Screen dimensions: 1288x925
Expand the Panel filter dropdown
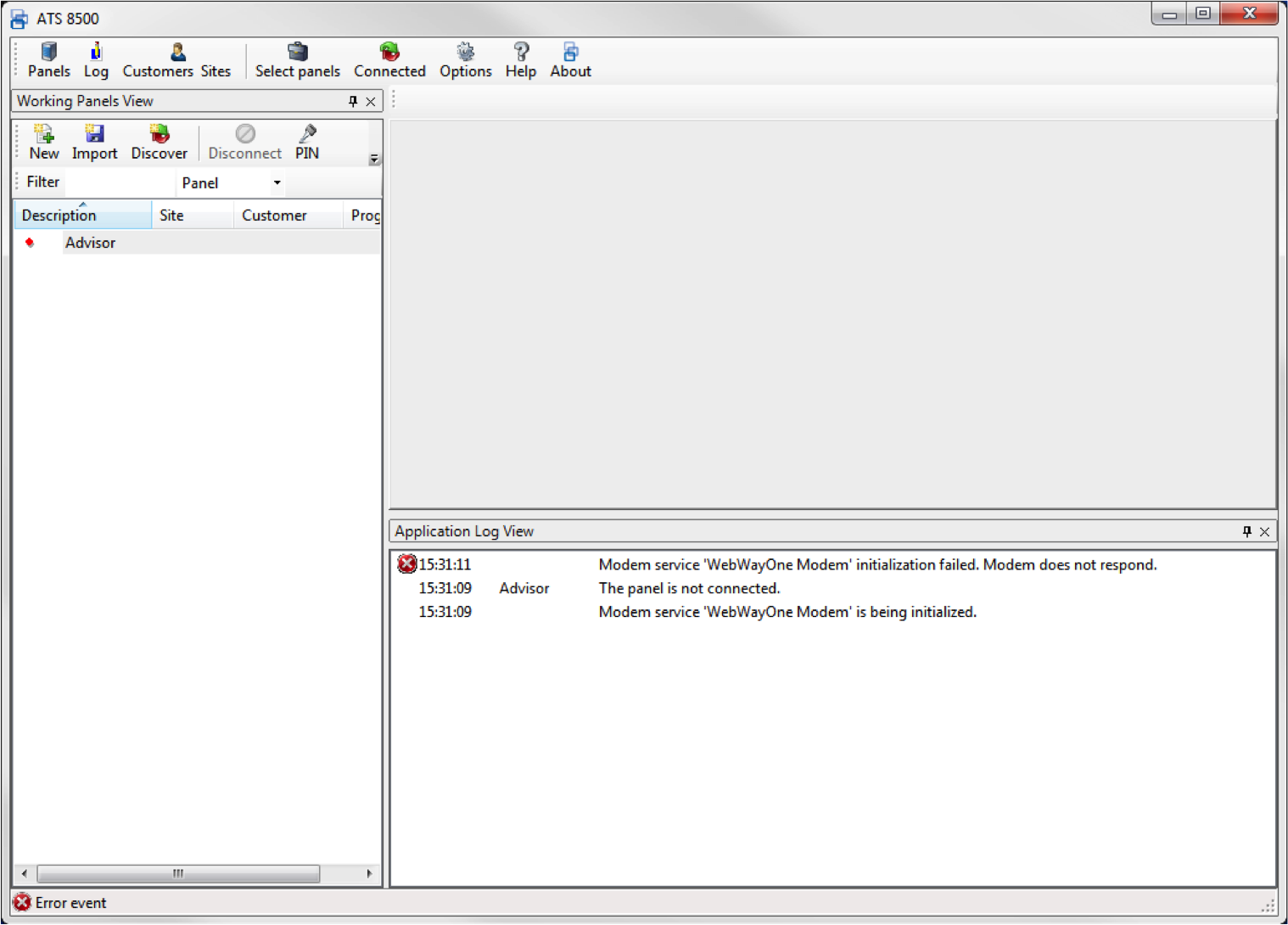click(x=277, y=183)
